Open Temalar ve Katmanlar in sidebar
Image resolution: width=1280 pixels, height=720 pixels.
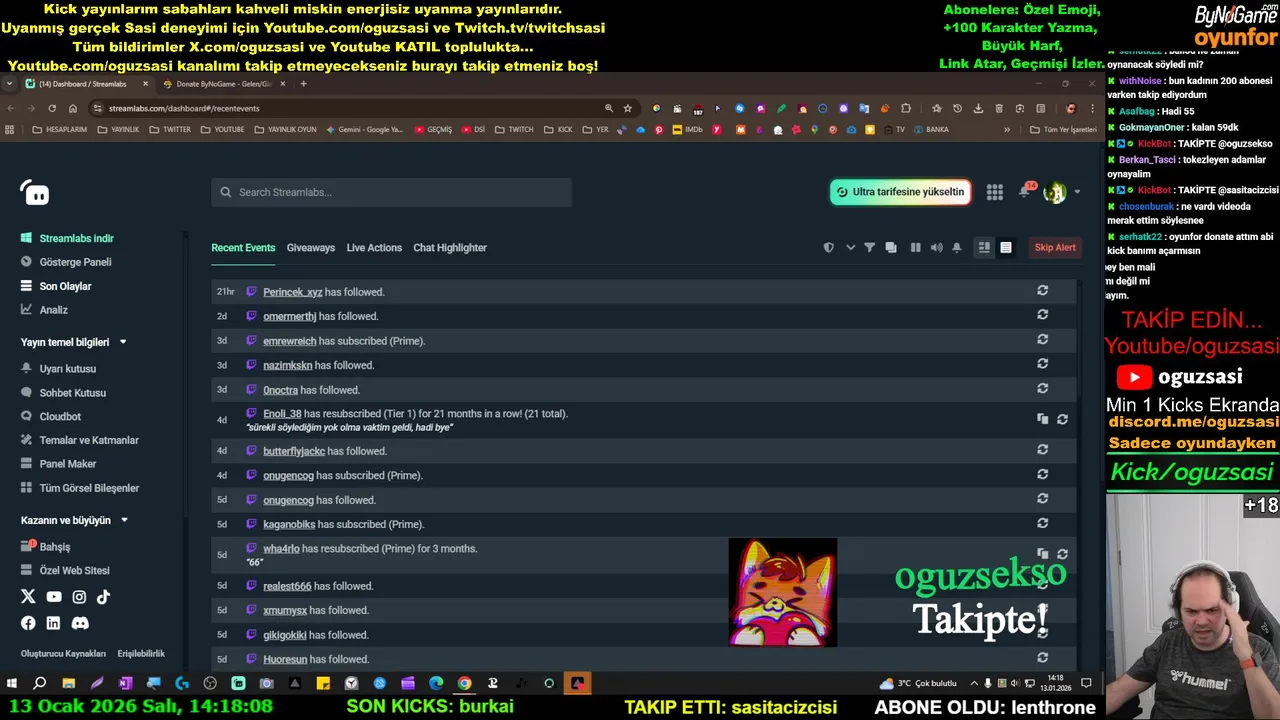point(89,440)
